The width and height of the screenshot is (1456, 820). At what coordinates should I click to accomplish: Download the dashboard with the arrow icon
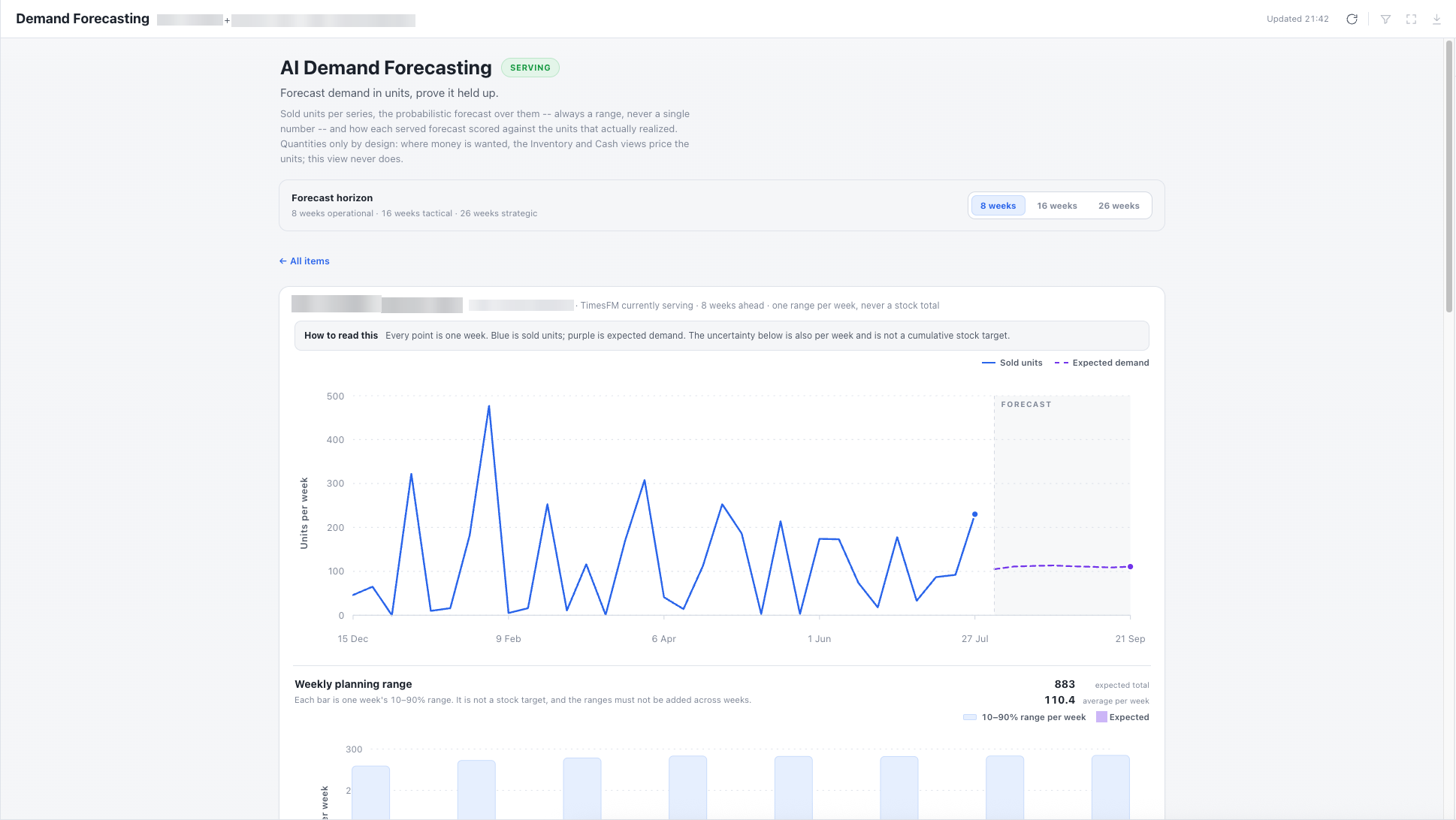[x=1436, y=20]
